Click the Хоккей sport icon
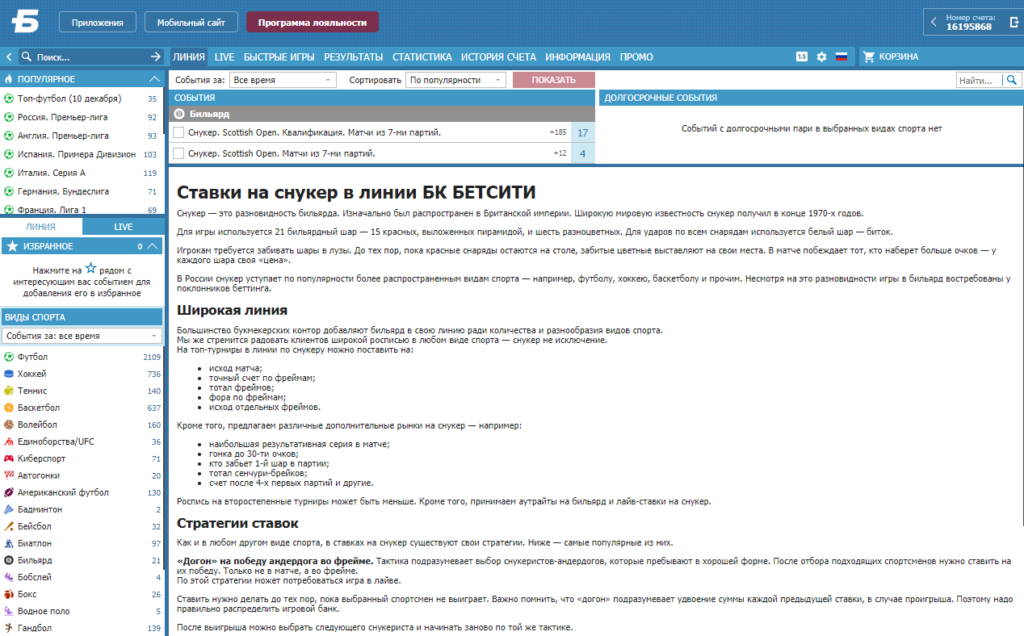Viewport: 1024px width, 636px height. [x=9, y=374]
